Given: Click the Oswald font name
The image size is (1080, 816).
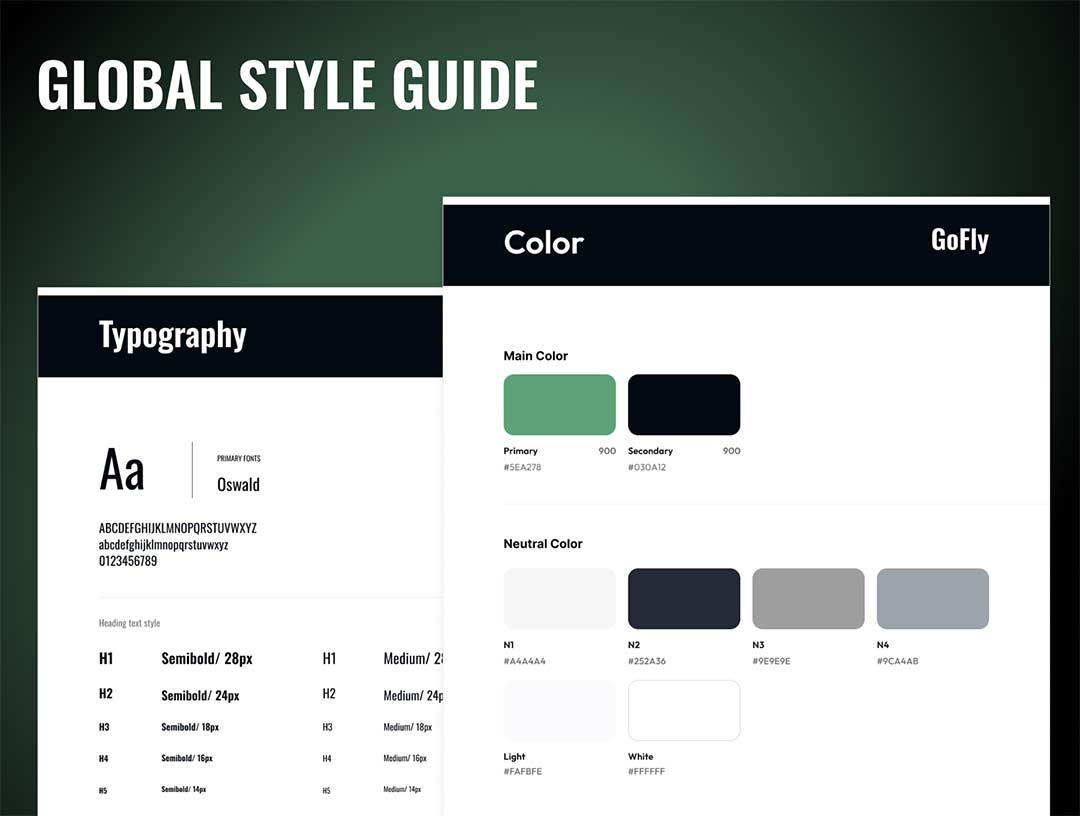Looking at the screenshot, I should [x=238, y=485].
